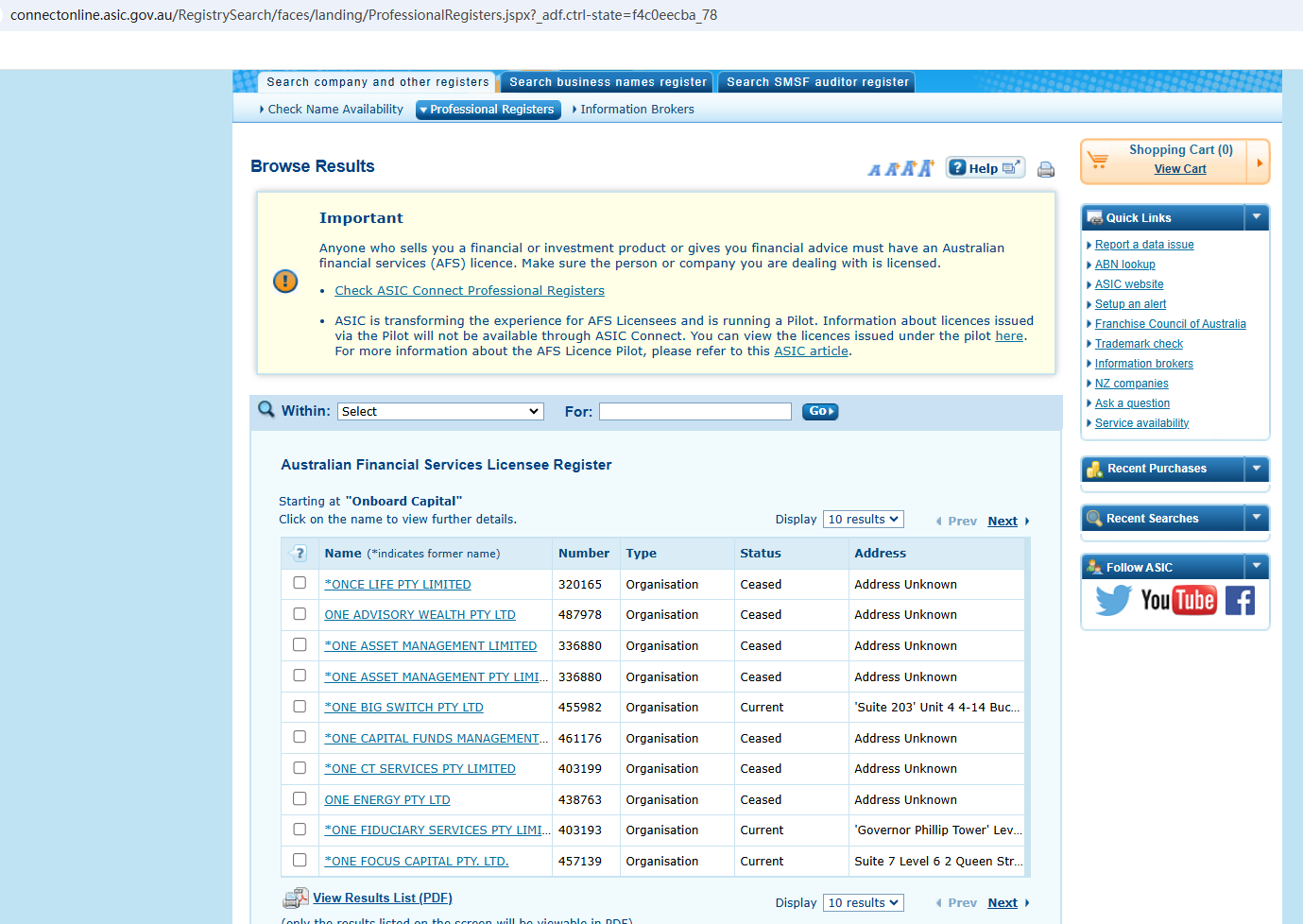
Task: Click the Go search button
Action: [820, 412]
